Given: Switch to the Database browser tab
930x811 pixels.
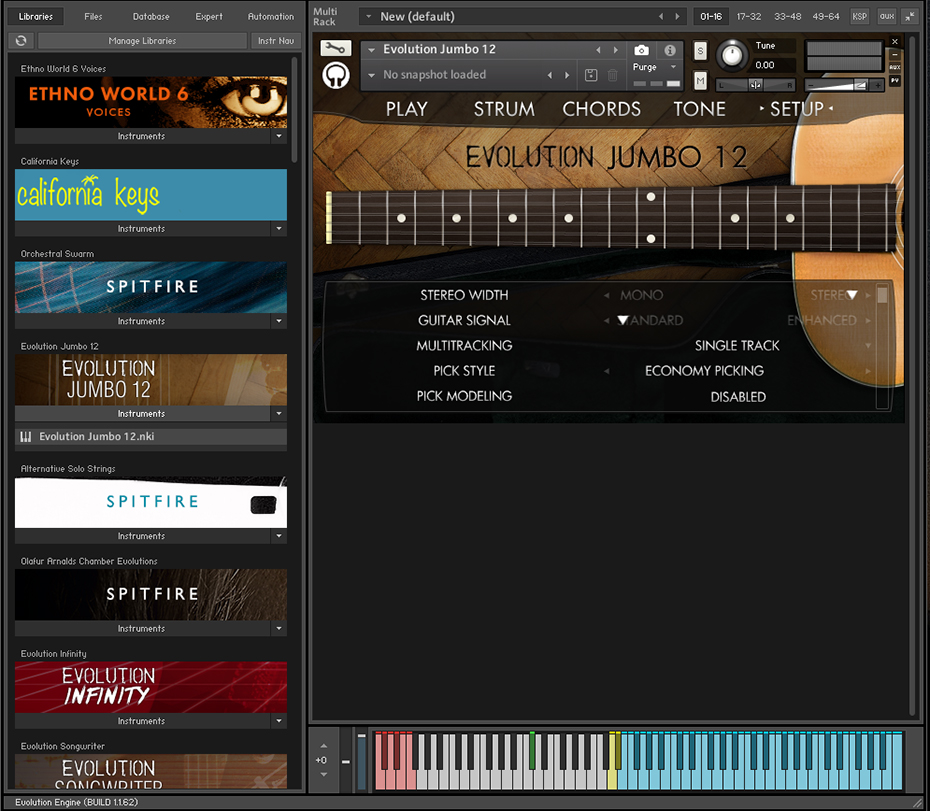Looking at the screenshot, I should [x=151, y=17].
